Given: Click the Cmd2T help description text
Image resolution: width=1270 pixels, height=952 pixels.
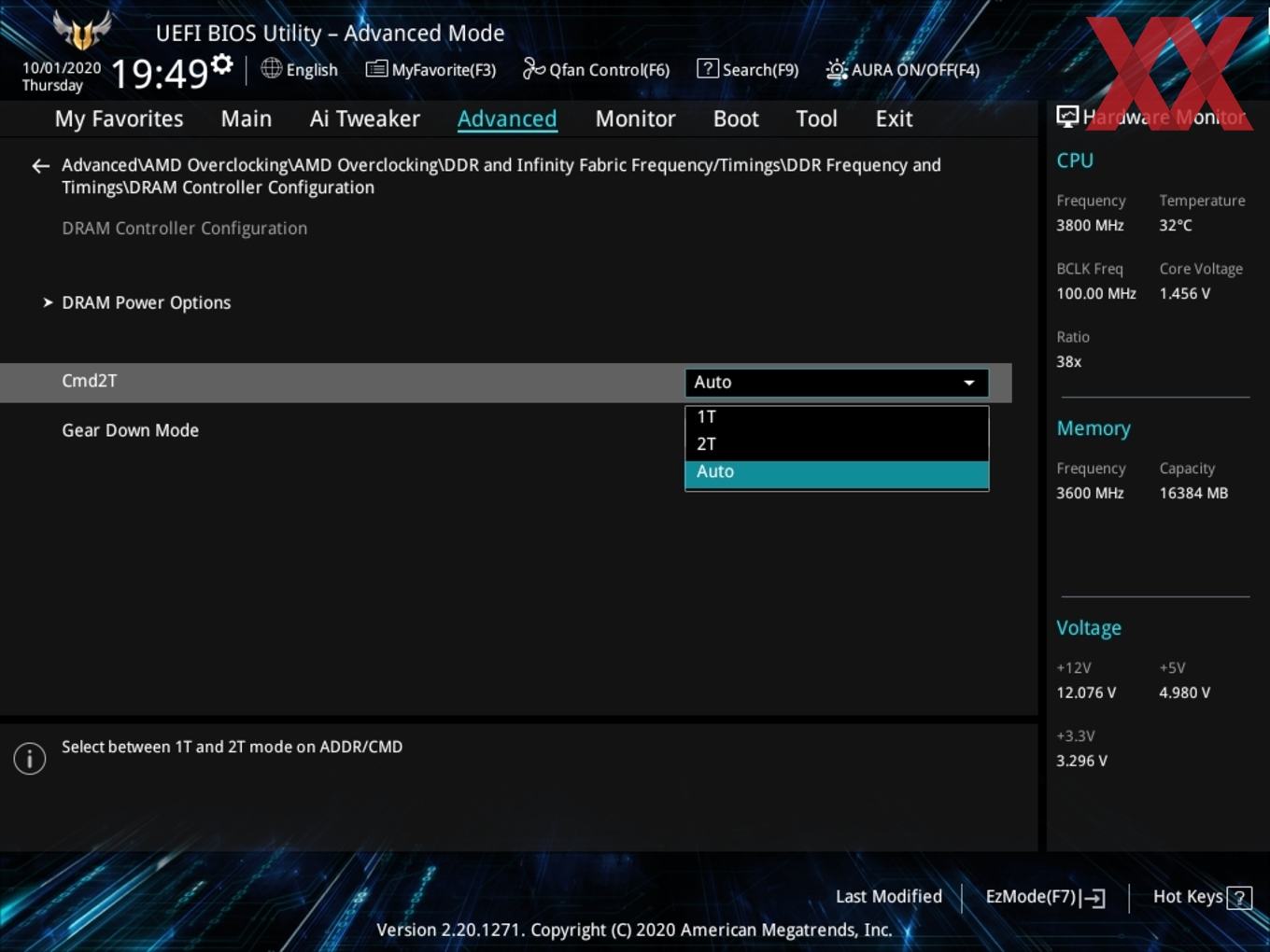Looking at the screenshot, I should tap(232, 747).
